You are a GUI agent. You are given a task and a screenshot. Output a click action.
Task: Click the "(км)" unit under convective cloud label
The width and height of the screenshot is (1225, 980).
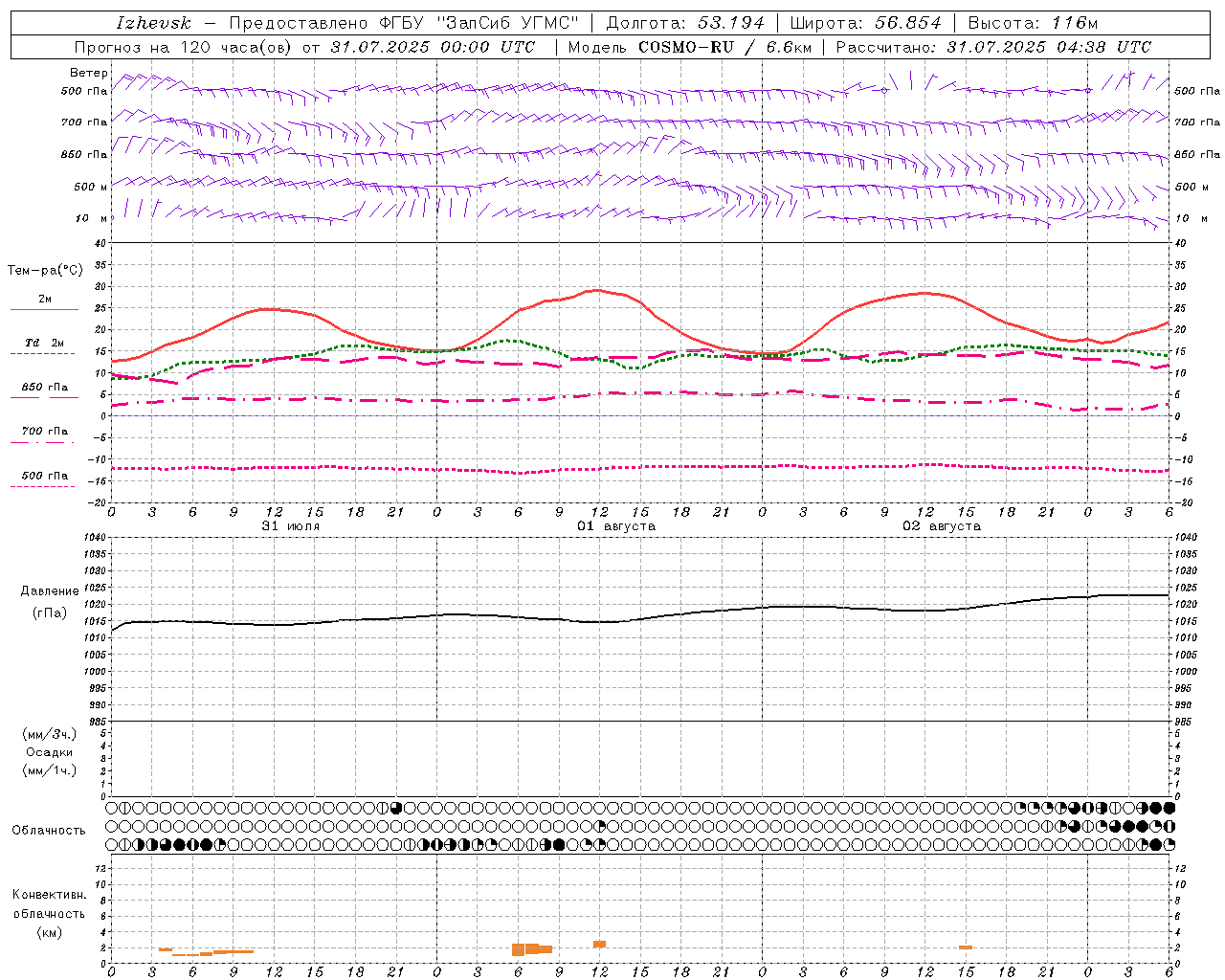pyautogui.click(x=50, y=932)
